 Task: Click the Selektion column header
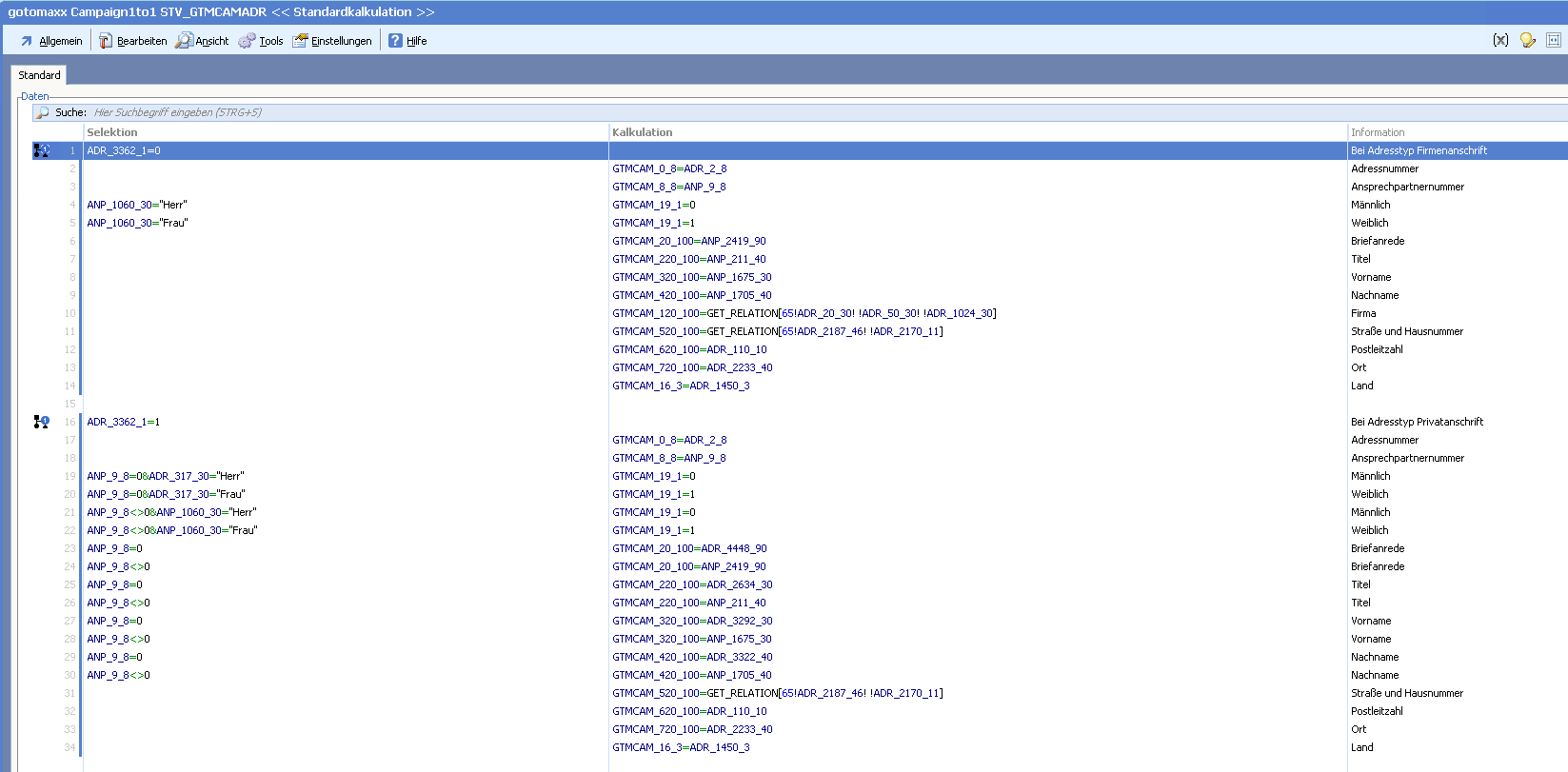112,132
